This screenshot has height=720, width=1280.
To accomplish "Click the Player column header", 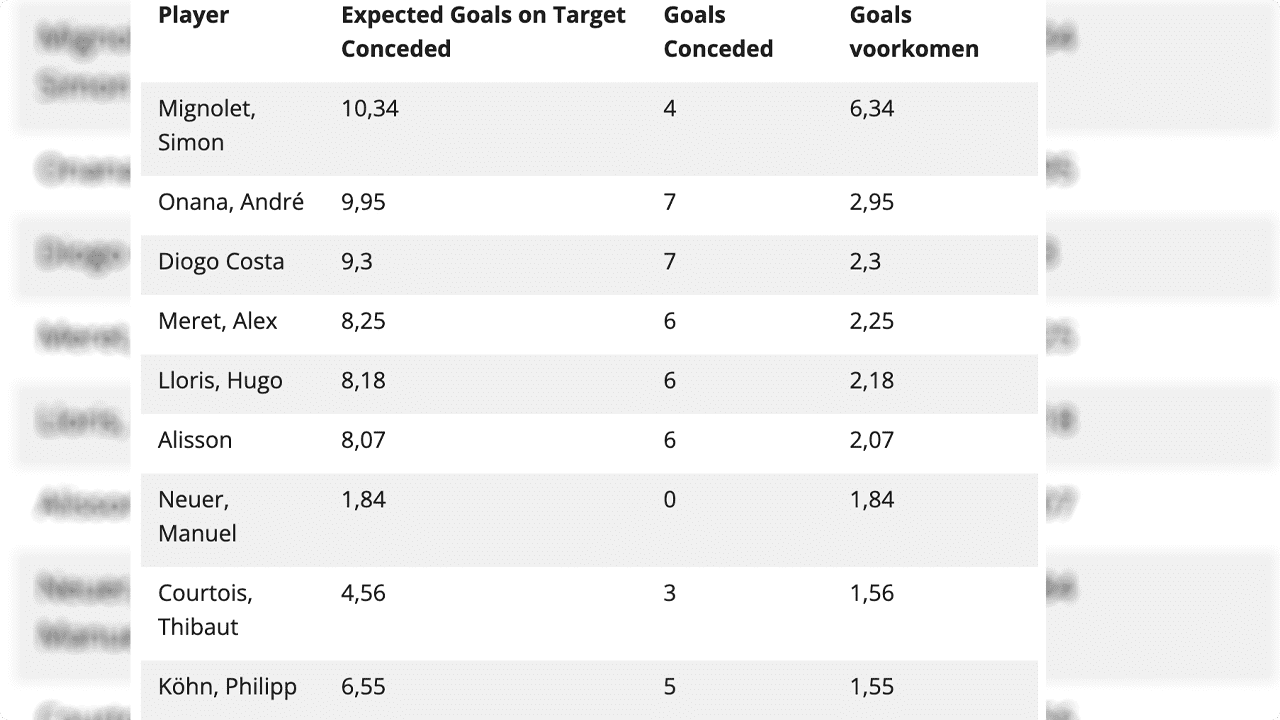I will click(193, 15).
